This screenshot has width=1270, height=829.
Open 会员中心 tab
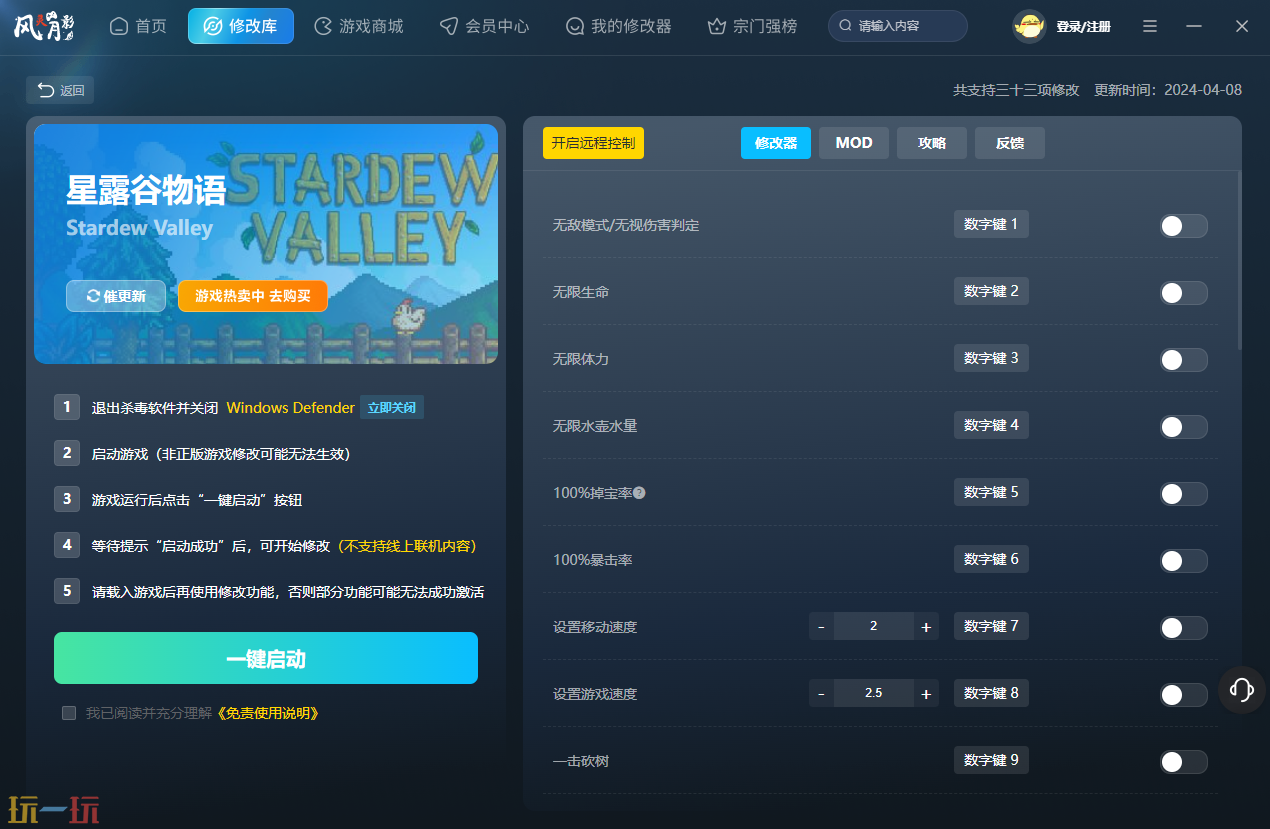click(x=485, y=26)
